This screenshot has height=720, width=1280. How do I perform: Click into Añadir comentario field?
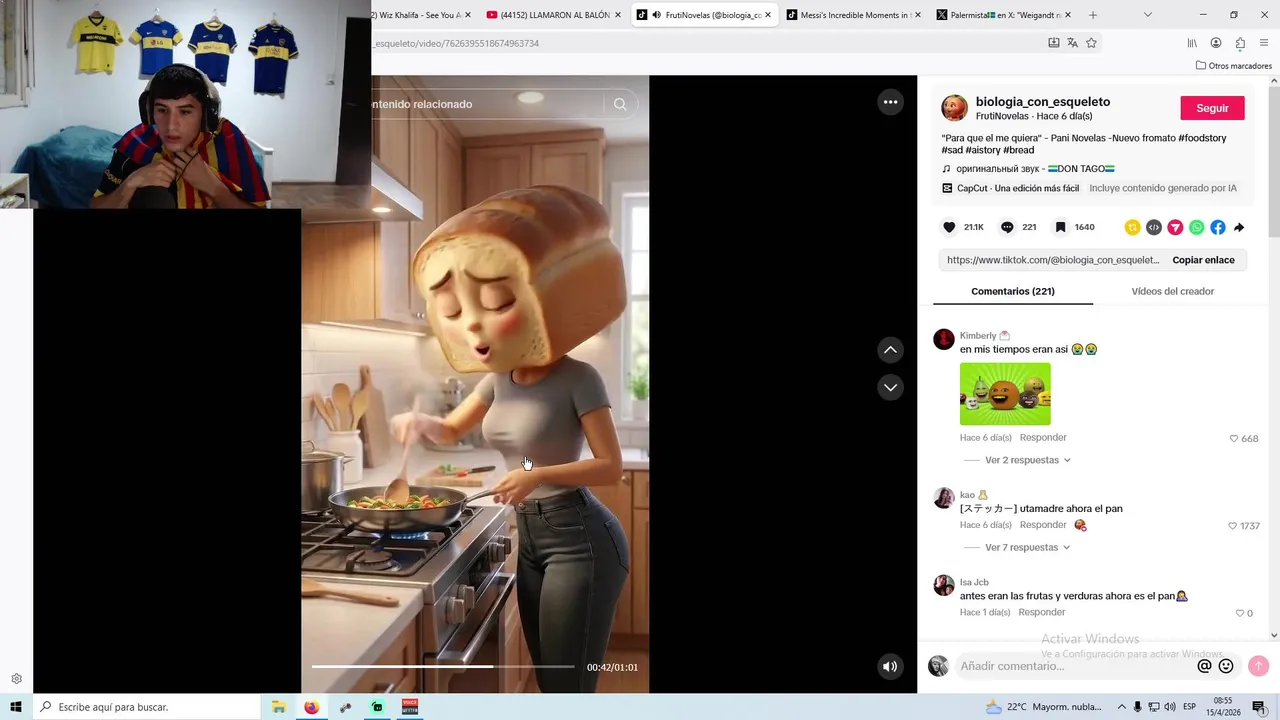tap(1076, 666)
